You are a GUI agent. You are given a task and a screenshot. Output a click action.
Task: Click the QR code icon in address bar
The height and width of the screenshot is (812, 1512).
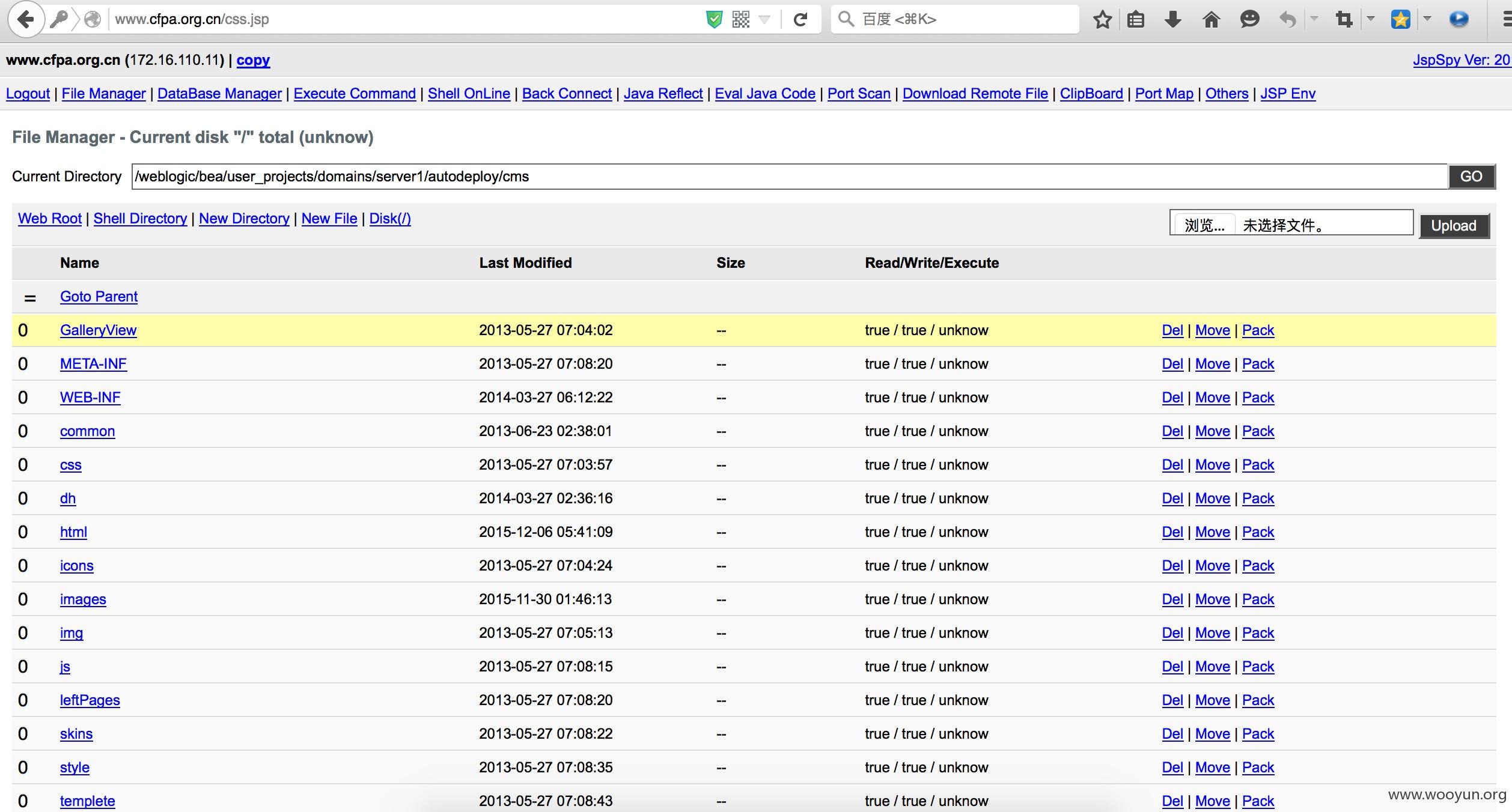pyautogui.click(x=741, y=20)
